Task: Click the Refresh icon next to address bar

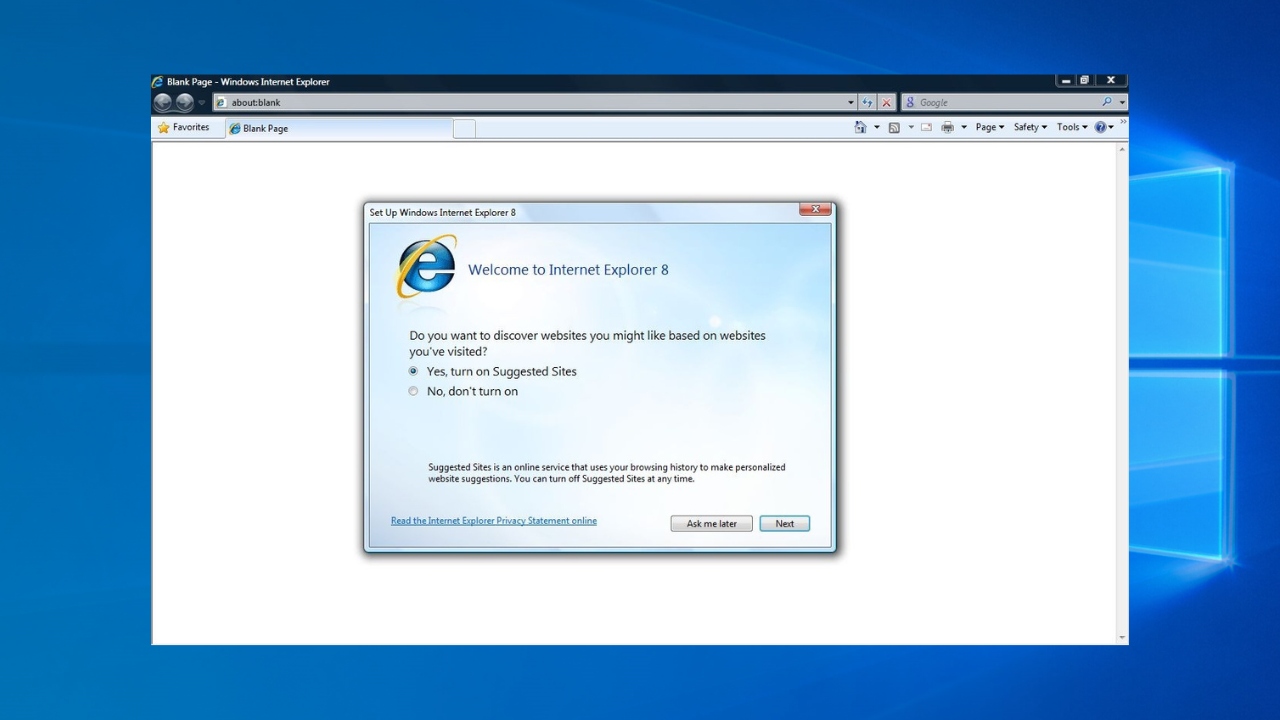Action: click(x=867, y=102)
